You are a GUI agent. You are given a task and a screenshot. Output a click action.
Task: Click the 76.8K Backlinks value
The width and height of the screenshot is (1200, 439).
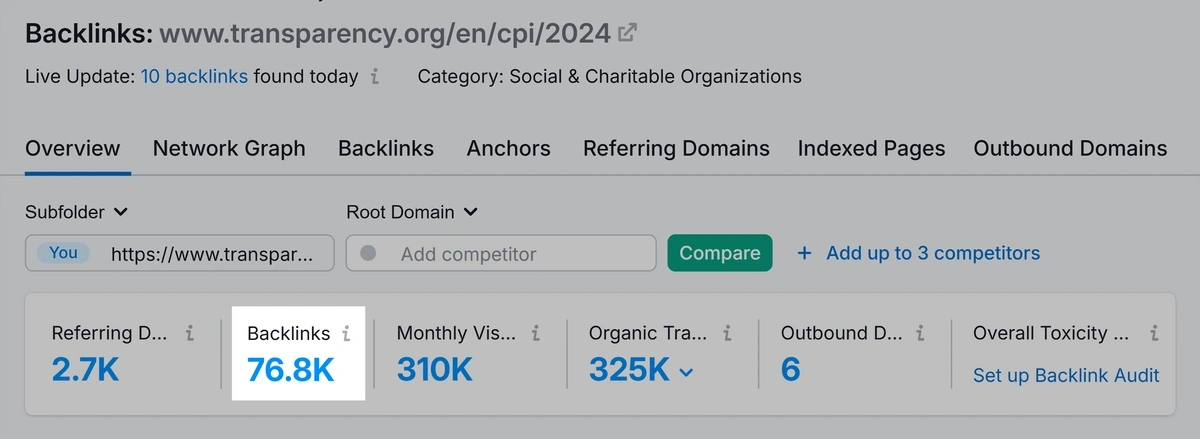(x=291, y=370)
